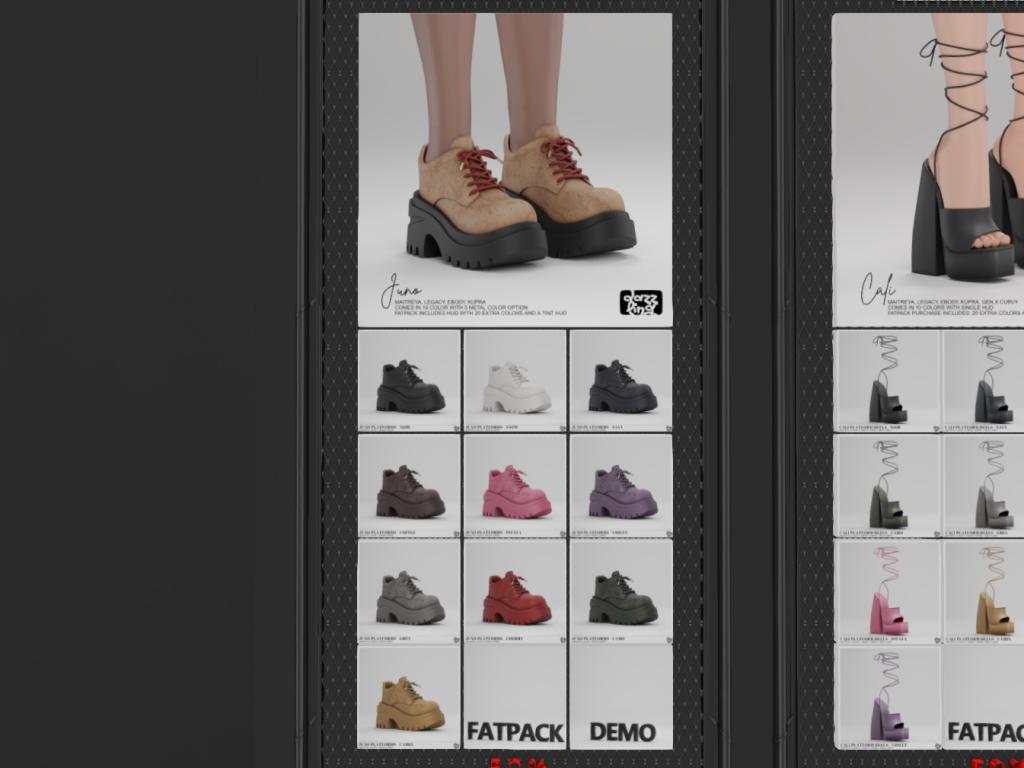
Task: Choose the white Juno platform shoe
Action: point(515,381)
